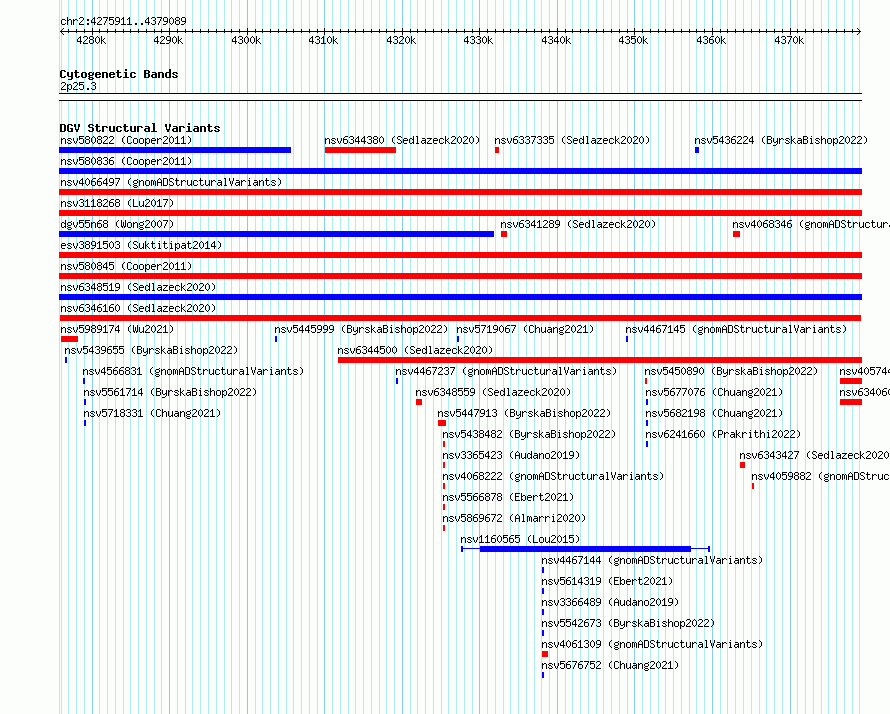This screenshot has width=890, height=714.
Task: Click nsv5436224 (ByrskaBishop2022) label
Action: pyautogui.click(x=781, y=140)
